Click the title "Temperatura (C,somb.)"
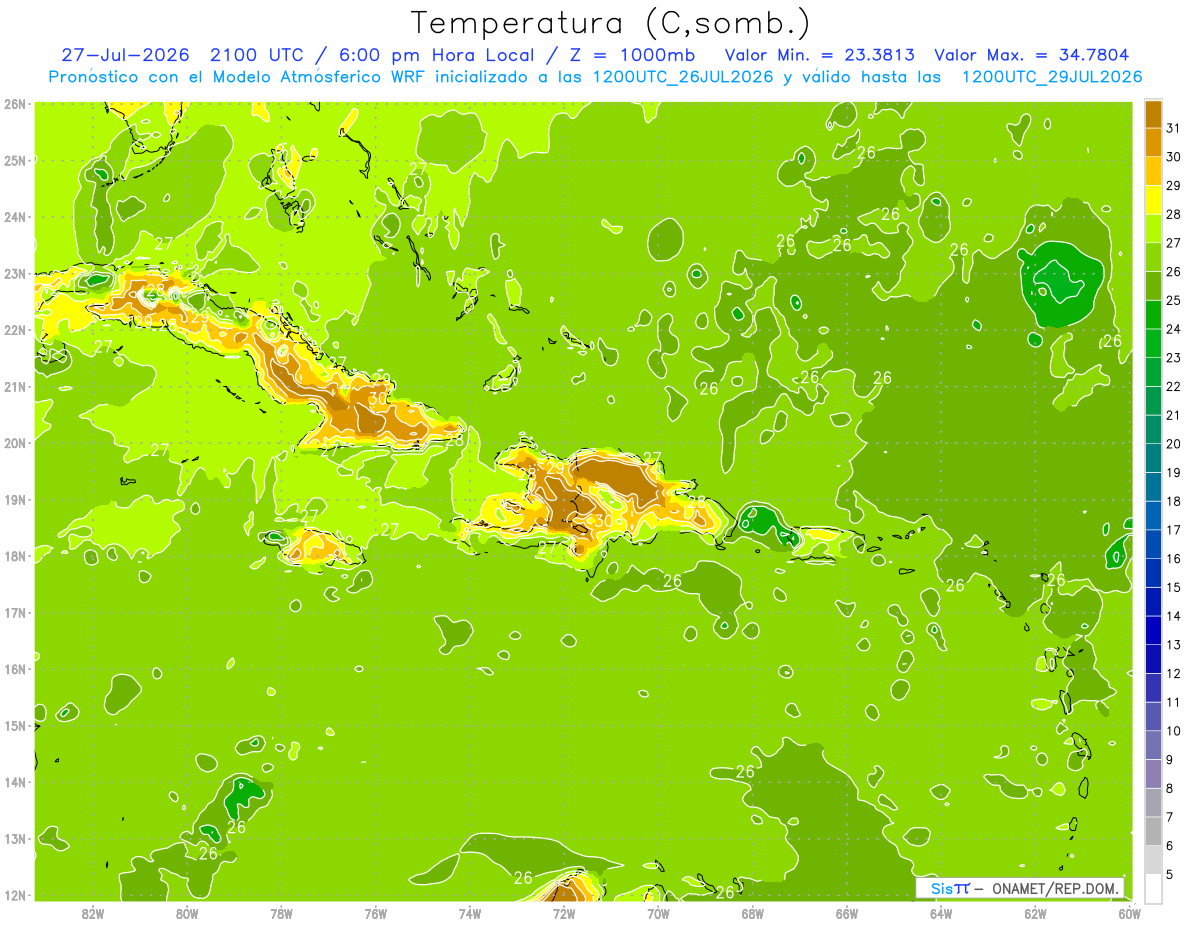The image size is (1200, 927). [611, 24]
